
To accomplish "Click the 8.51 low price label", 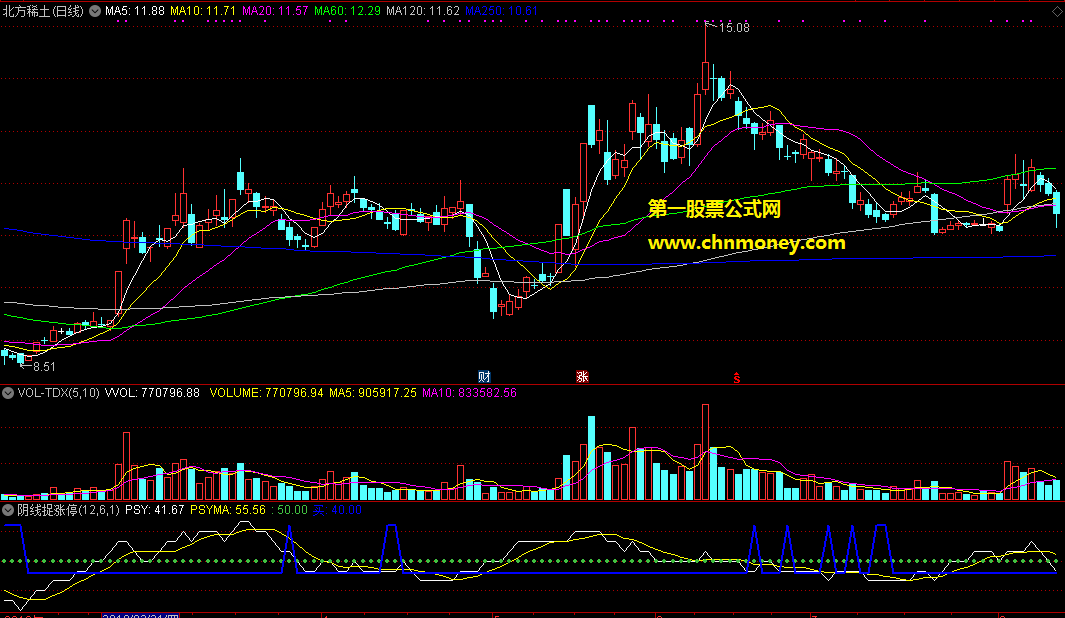I will click(44, 367).
